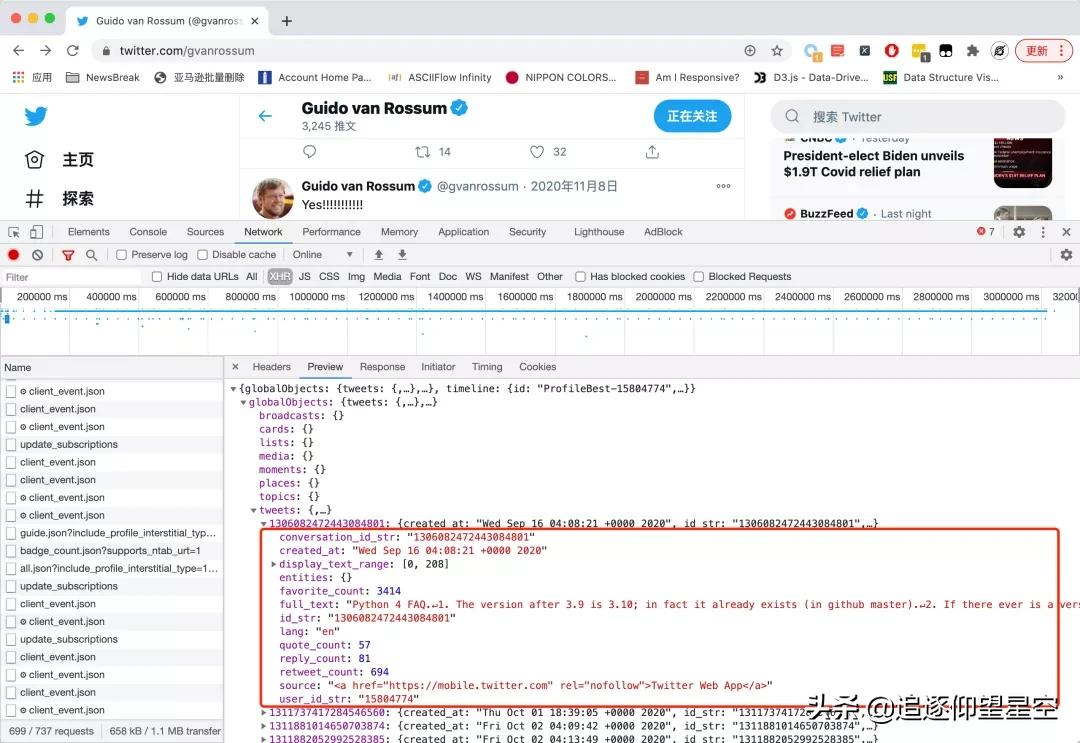The image size is (1080, 743).
Task: Click the Twitter bird logo
Action: point(36,116)
